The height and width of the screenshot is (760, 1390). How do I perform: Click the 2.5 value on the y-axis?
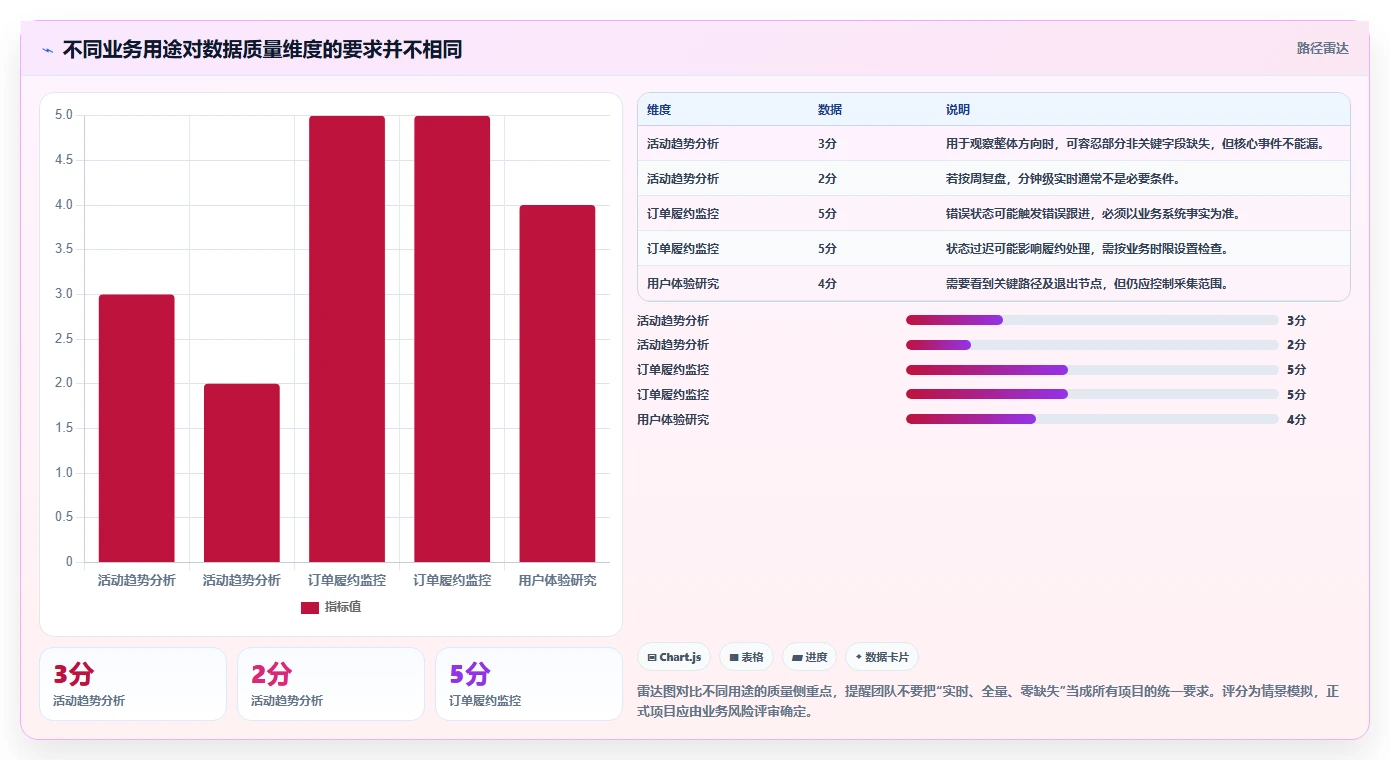pyautogui.click(x=65, y=339)
